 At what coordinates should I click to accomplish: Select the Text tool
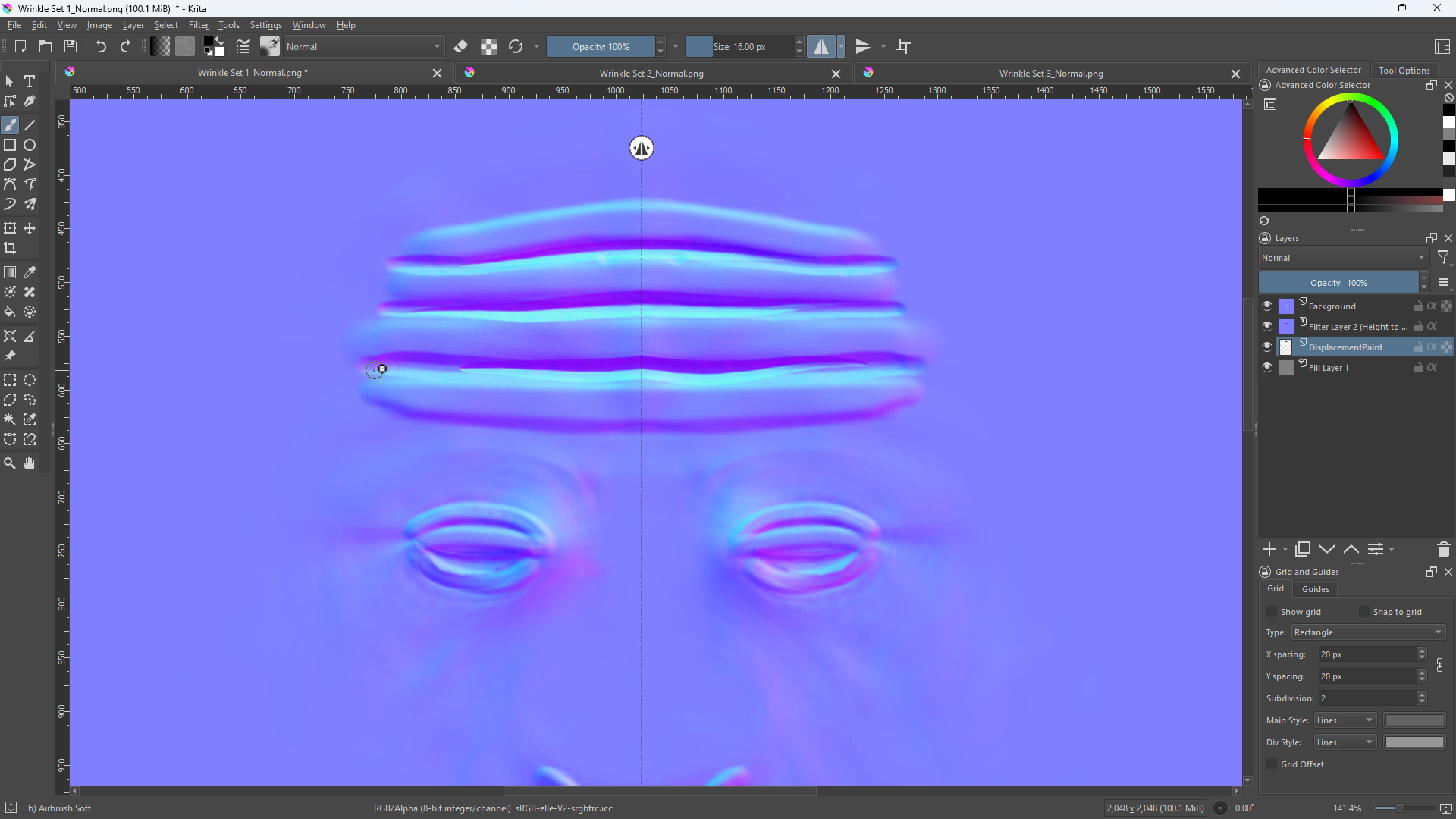click(30, 81)
